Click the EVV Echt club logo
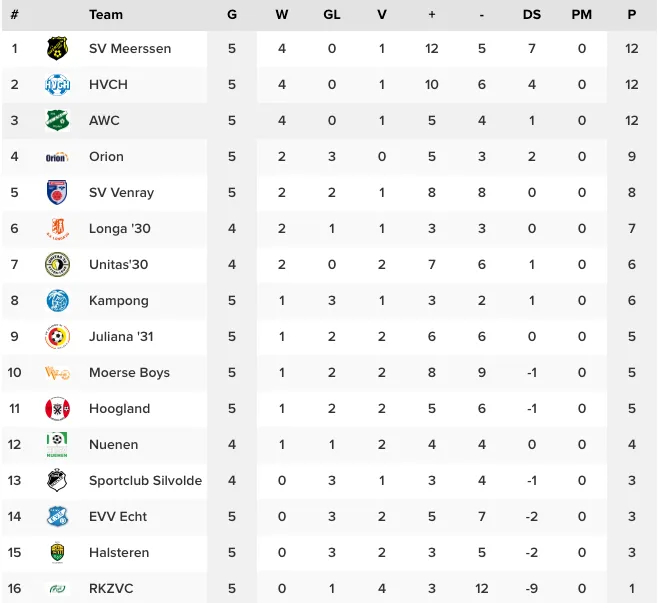This screenshot has height=603, width=658. (x=57, y=516)
